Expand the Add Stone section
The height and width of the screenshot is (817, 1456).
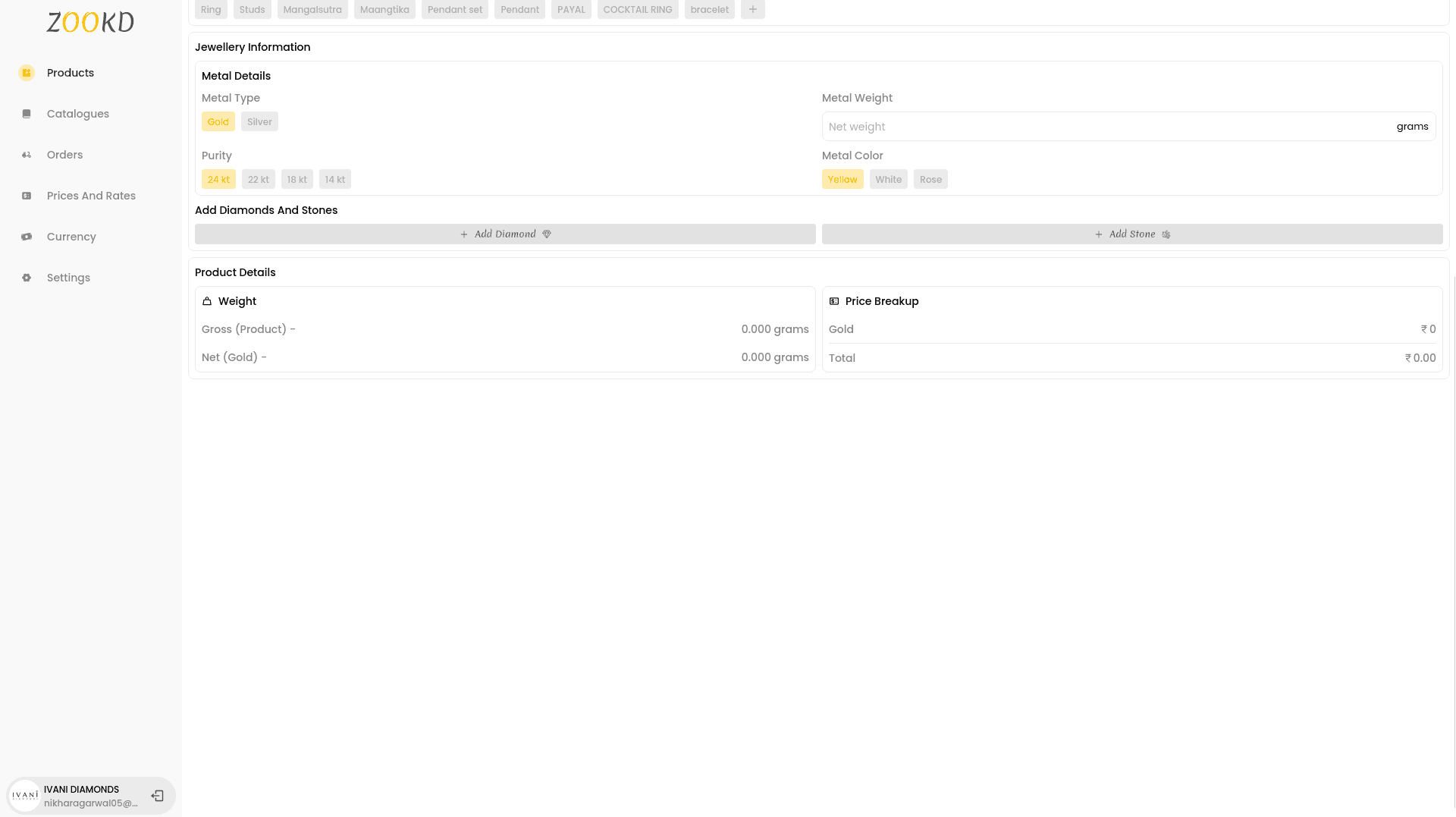pos(1132,234)
